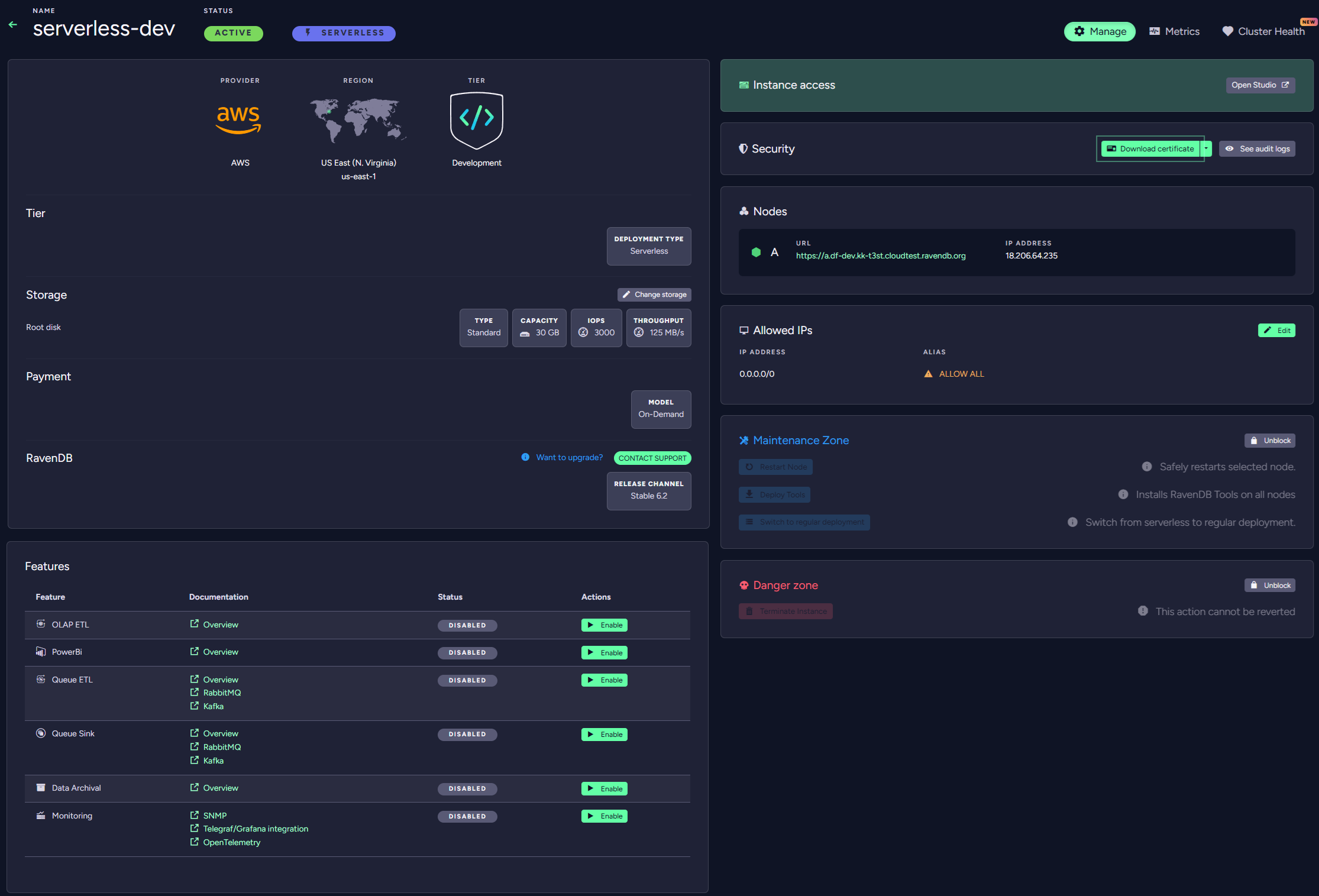The image size is (1319, 896).
Task: Open PowerBi Overview documentation link
Action: 214,652
